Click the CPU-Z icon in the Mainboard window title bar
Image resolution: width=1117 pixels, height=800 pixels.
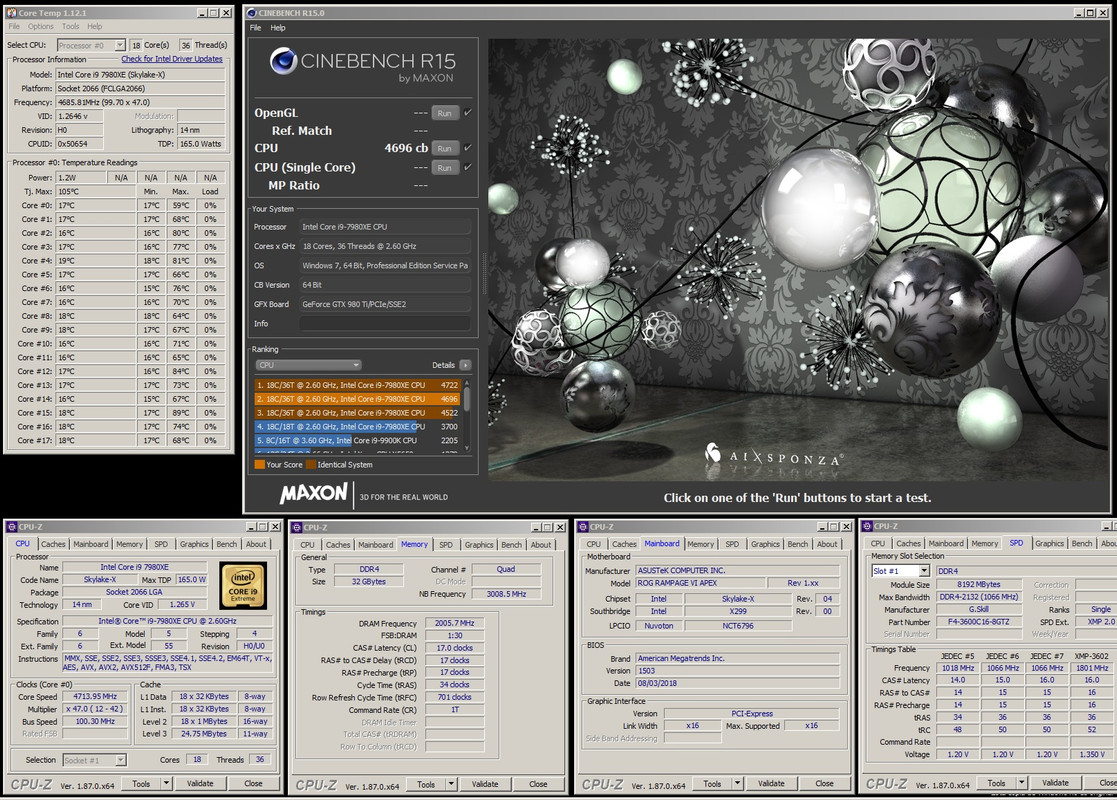click(x=583, y=527)
